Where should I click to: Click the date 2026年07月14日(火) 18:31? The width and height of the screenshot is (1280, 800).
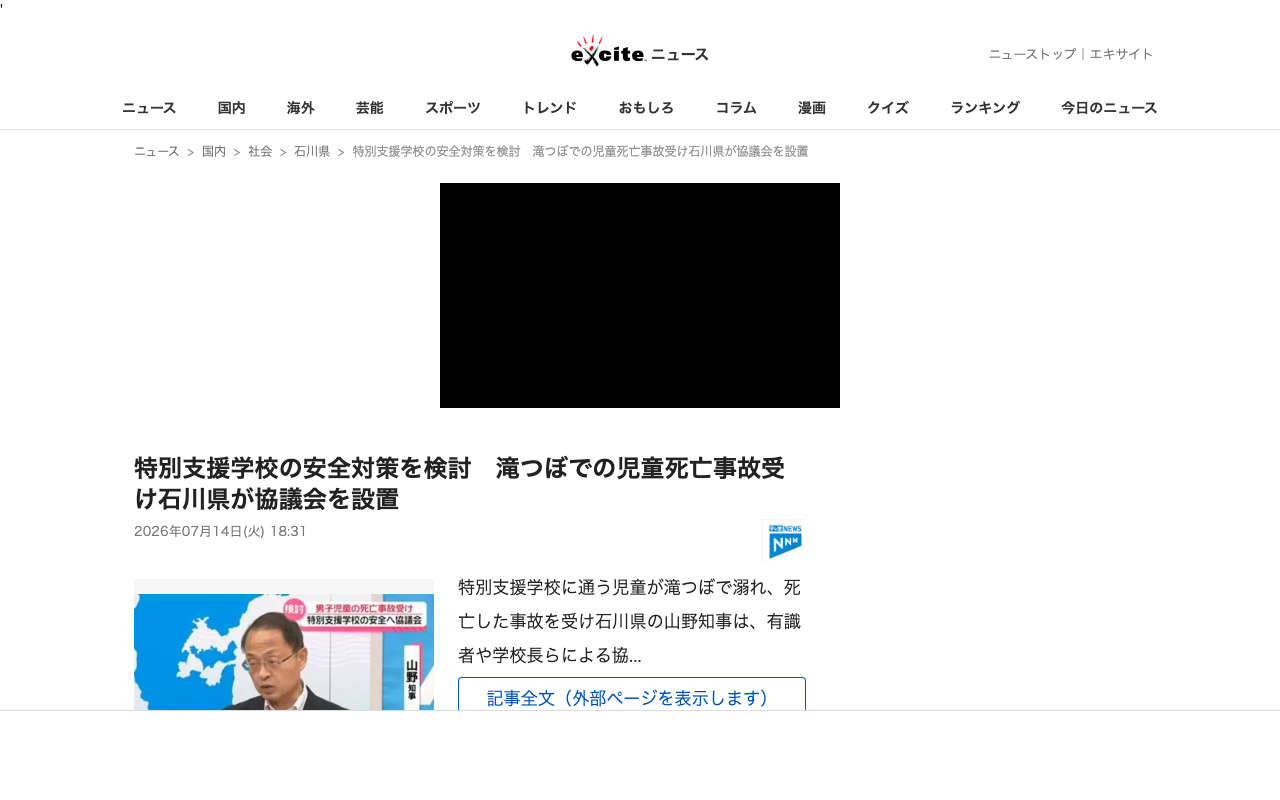(220, 531)
